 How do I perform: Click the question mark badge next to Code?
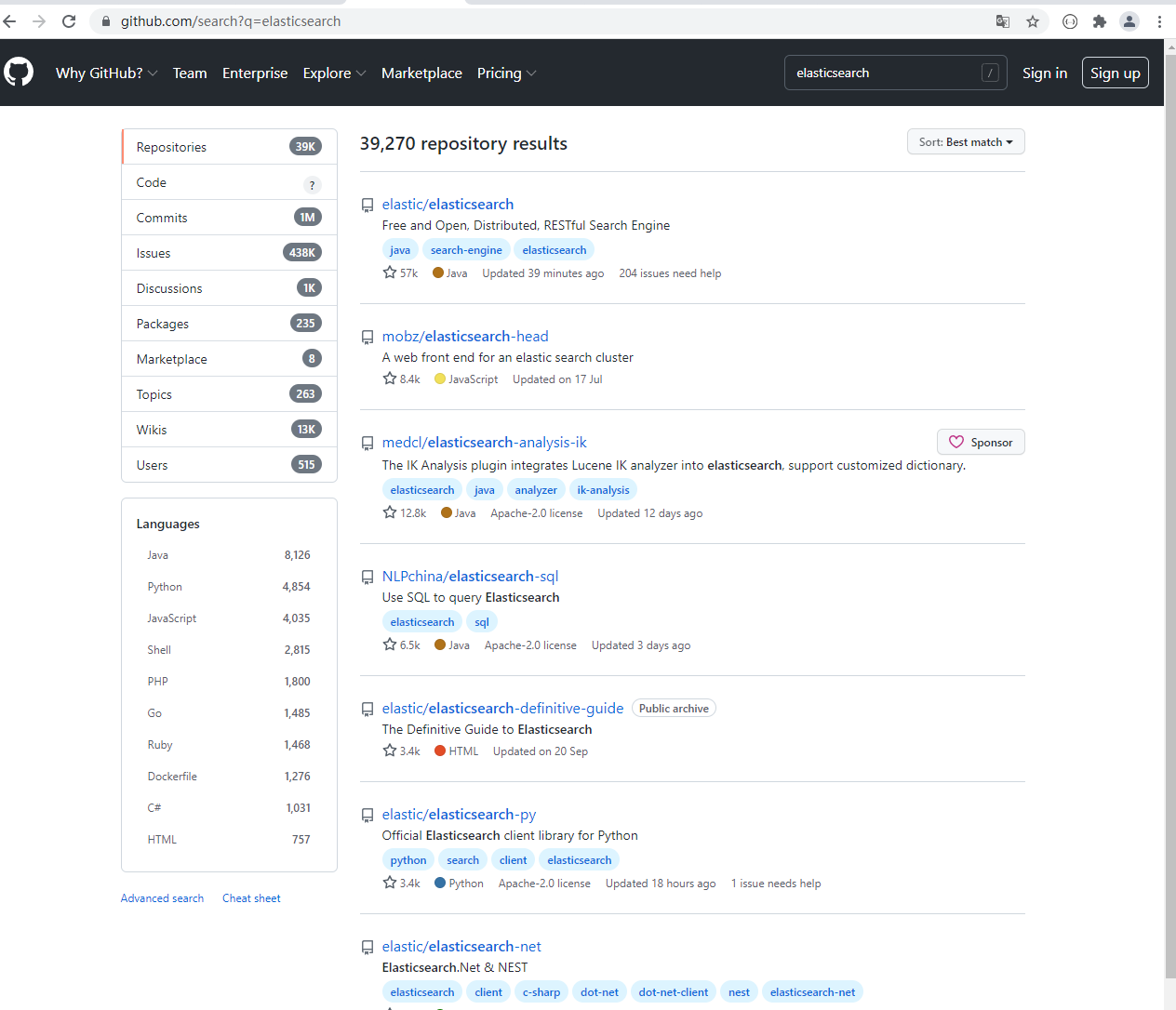coord(312,184)
